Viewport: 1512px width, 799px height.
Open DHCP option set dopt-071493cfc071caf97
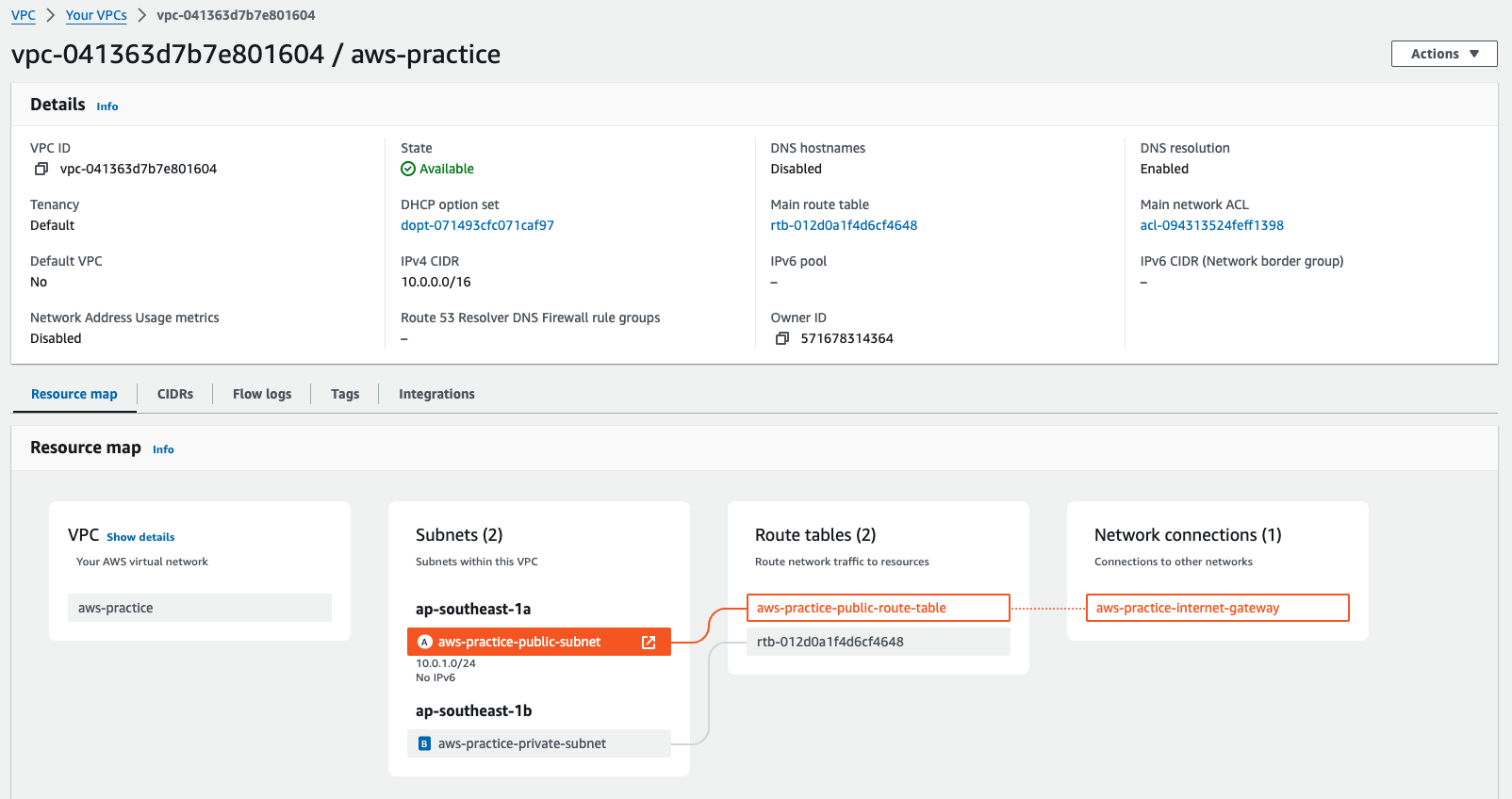pyautogui.click(x=478, y=225)
